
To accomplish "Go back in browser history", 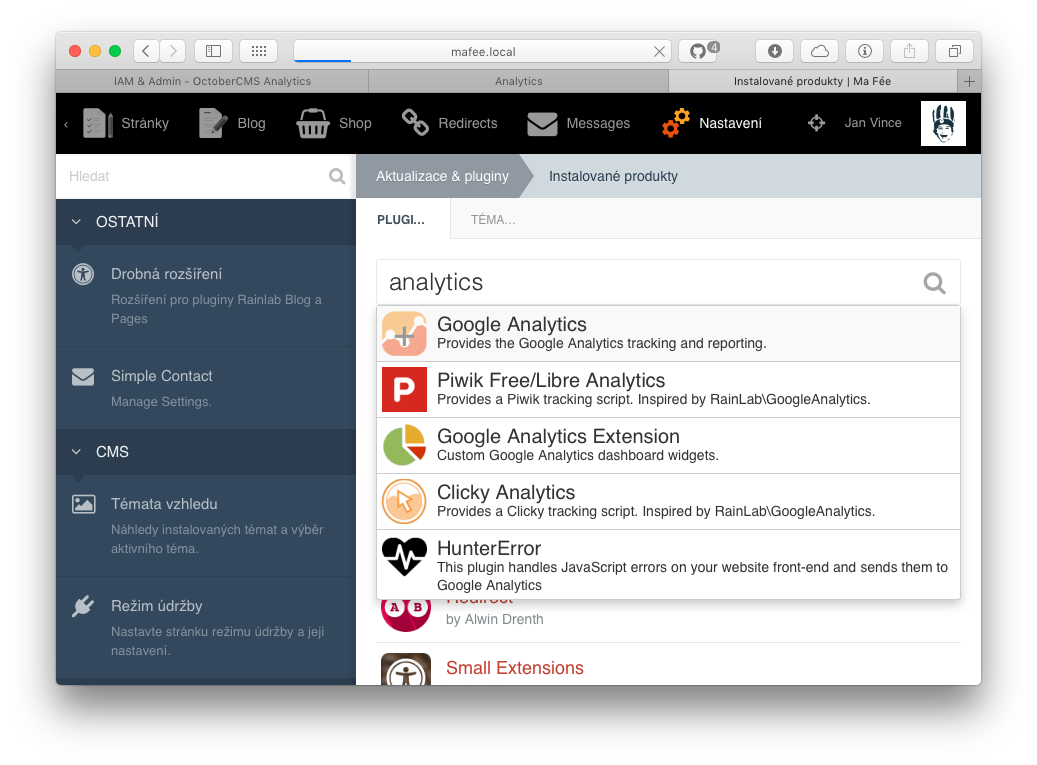I will [x=146, y=51].
